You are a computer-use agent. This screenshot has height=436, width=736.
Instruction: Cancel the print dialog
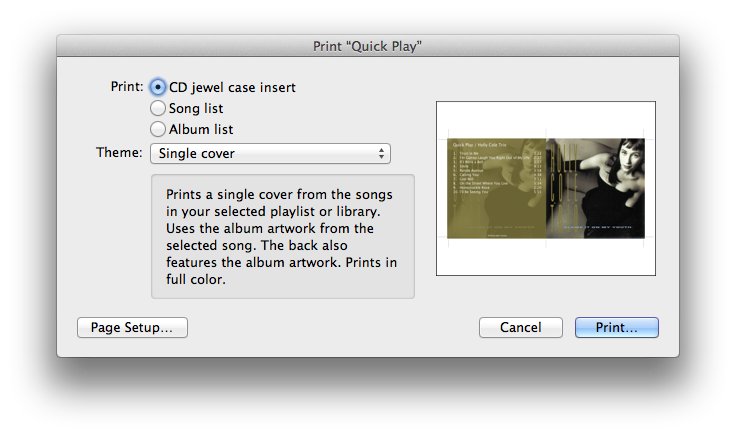pyautogui.click(x=521, y=327)
